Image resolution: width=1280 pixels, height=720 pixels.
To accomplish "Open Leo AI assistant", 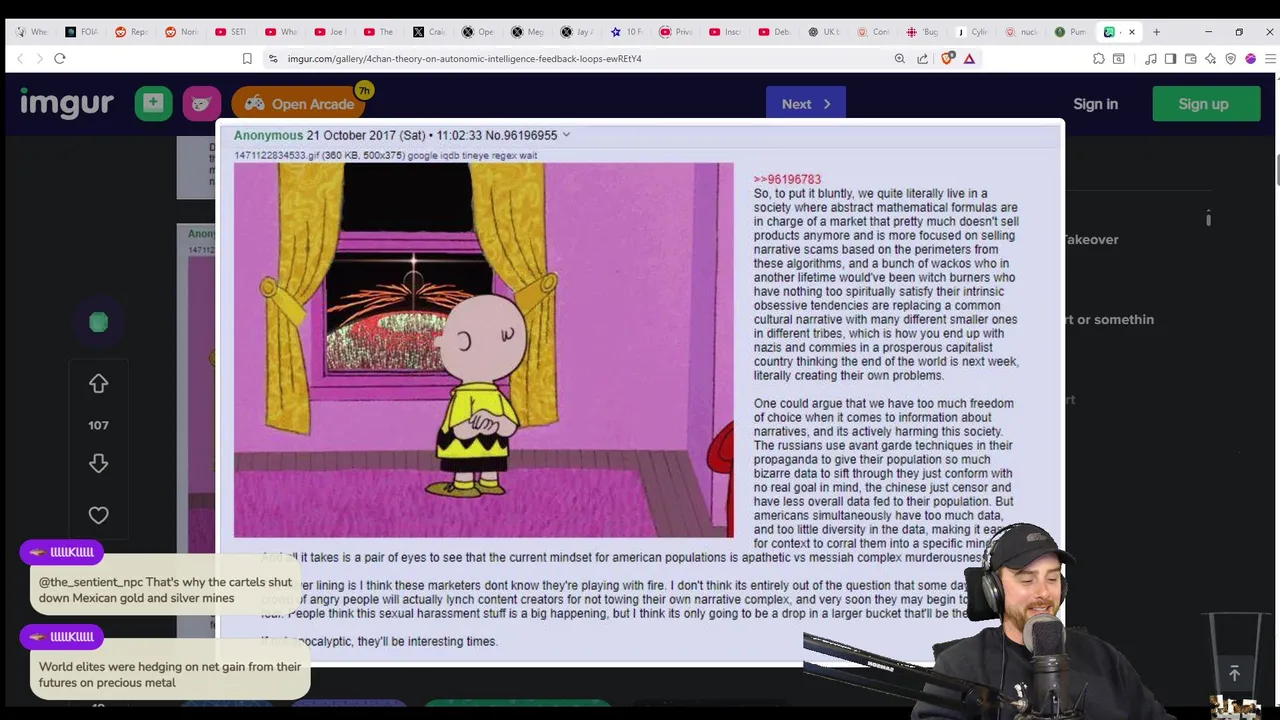I will (1211, 58).
